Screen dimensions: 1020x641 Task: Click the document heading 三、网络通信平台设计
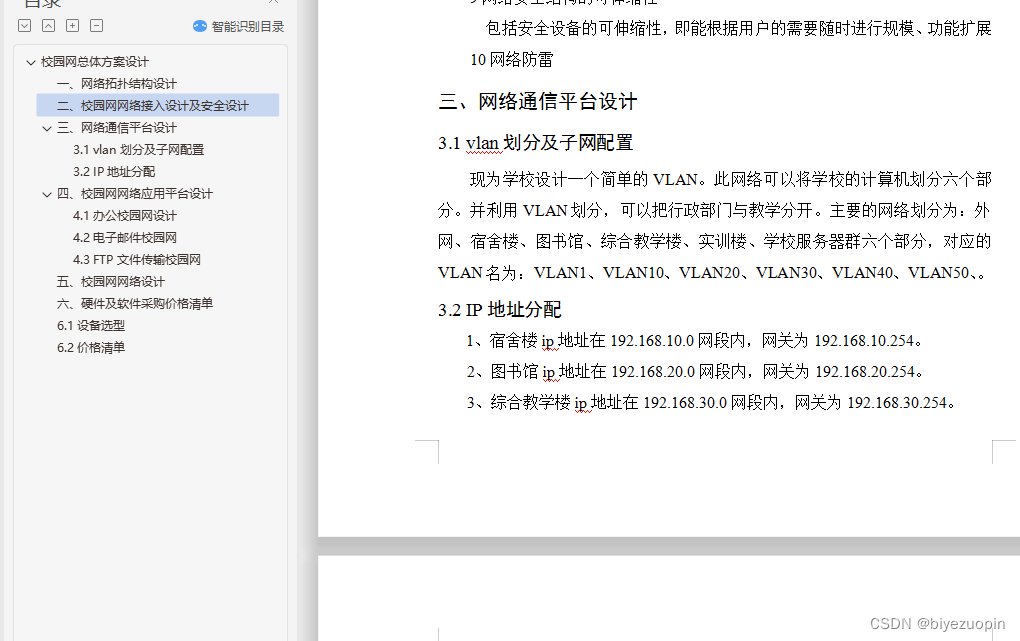pyautogui.click(x=538, y=102)
